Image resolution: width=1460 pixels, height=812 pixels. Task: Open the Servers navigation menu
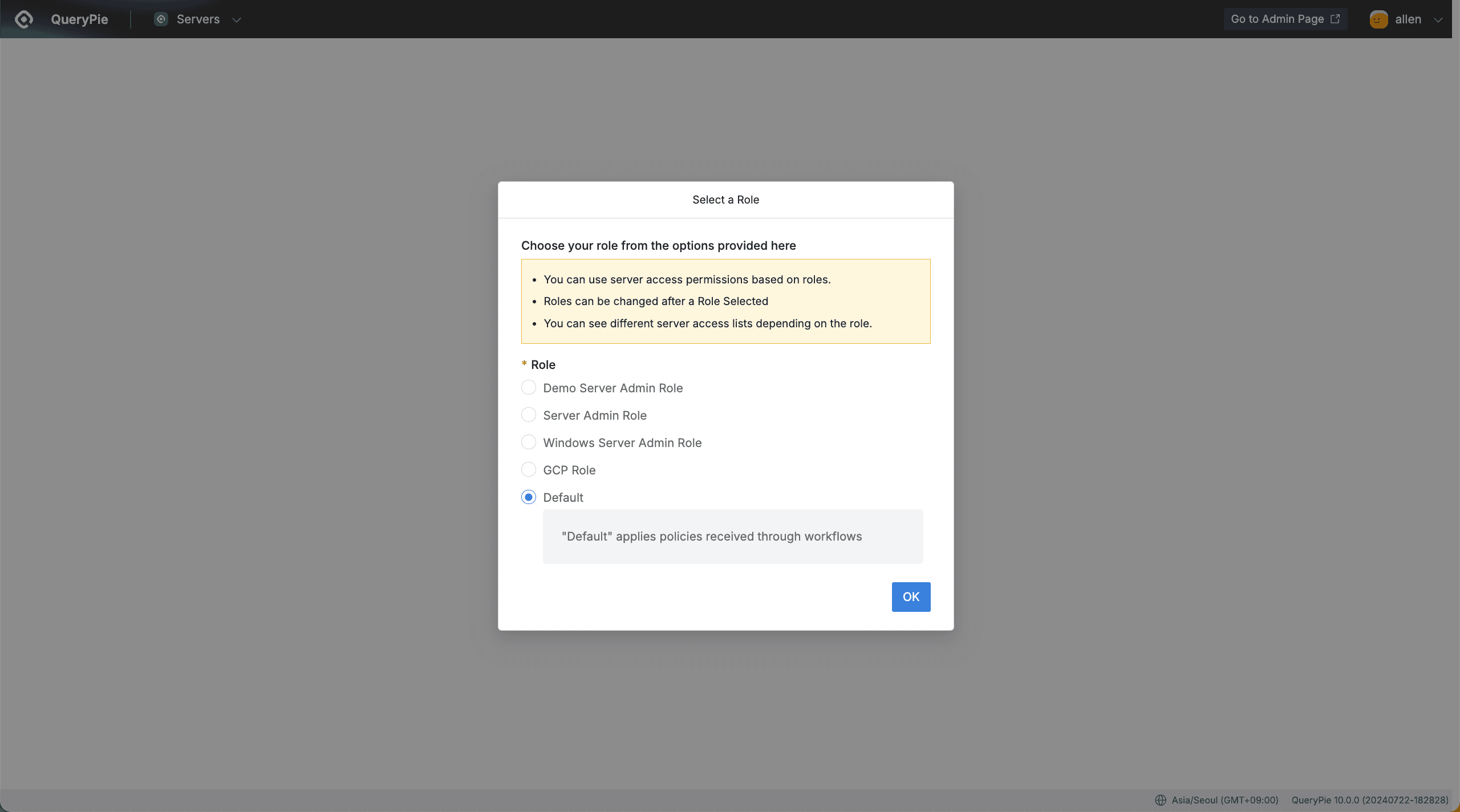coord(197,19)
